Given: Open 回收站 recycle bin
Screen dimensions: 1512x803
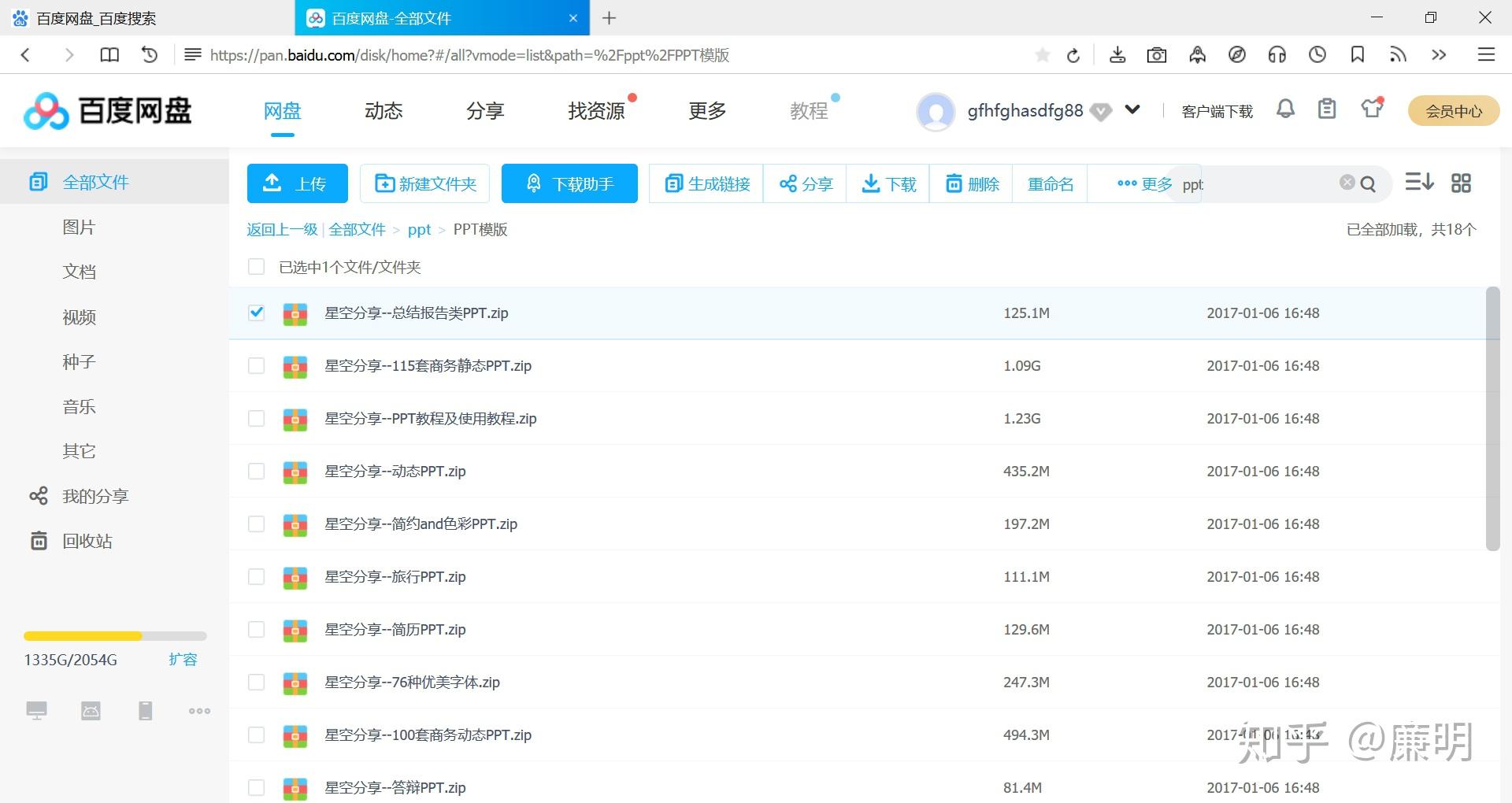Looking at the screenshot, I should coord(87,541).
